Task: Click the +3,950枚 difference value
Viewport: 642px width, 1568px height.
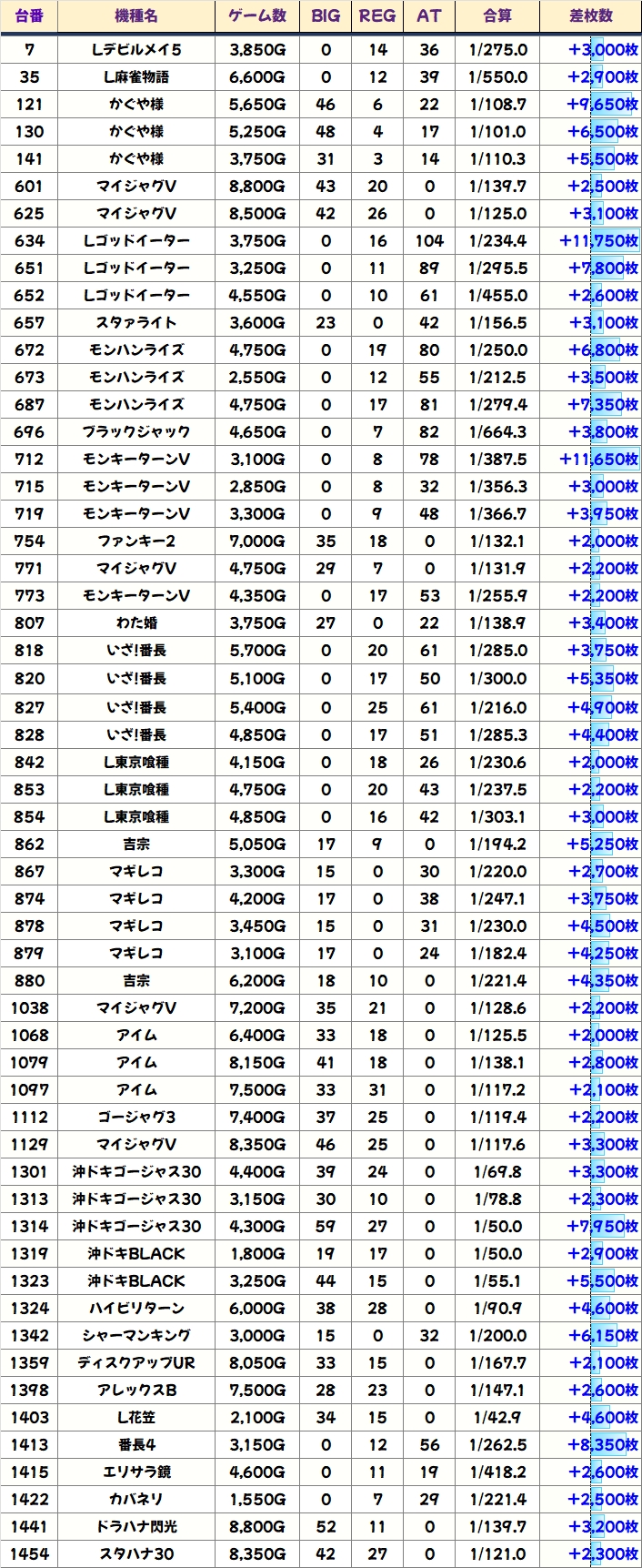Action: tap(602, 514)
